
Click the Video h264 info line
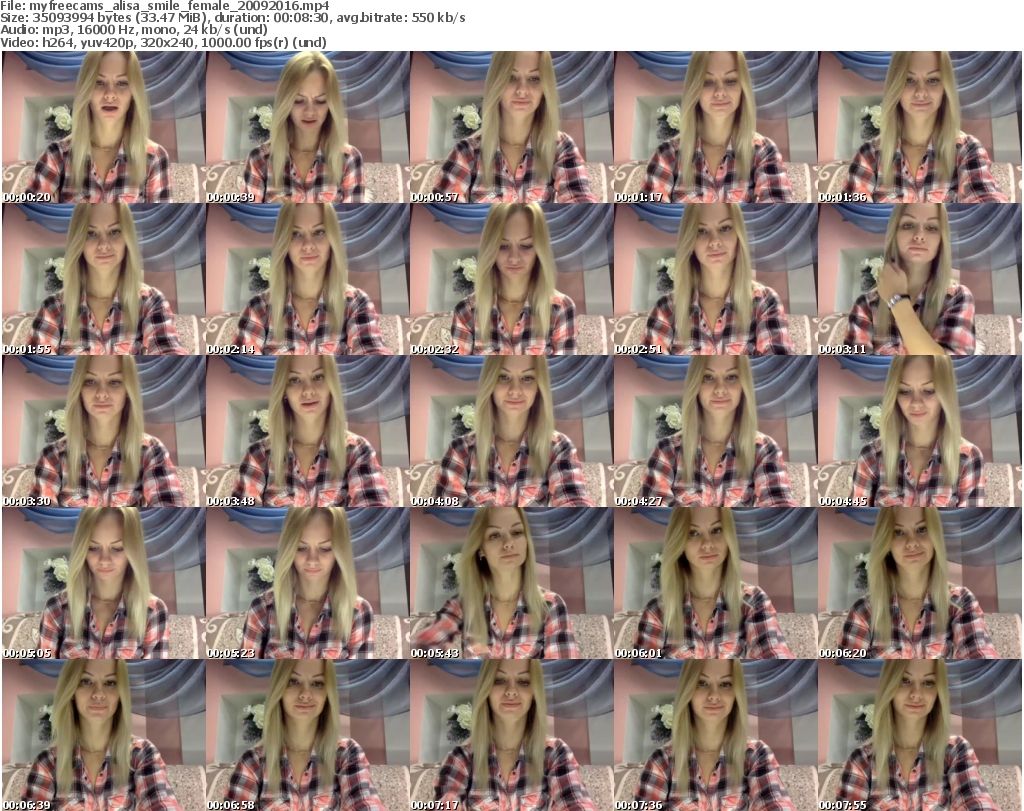[x=163, y=42]
